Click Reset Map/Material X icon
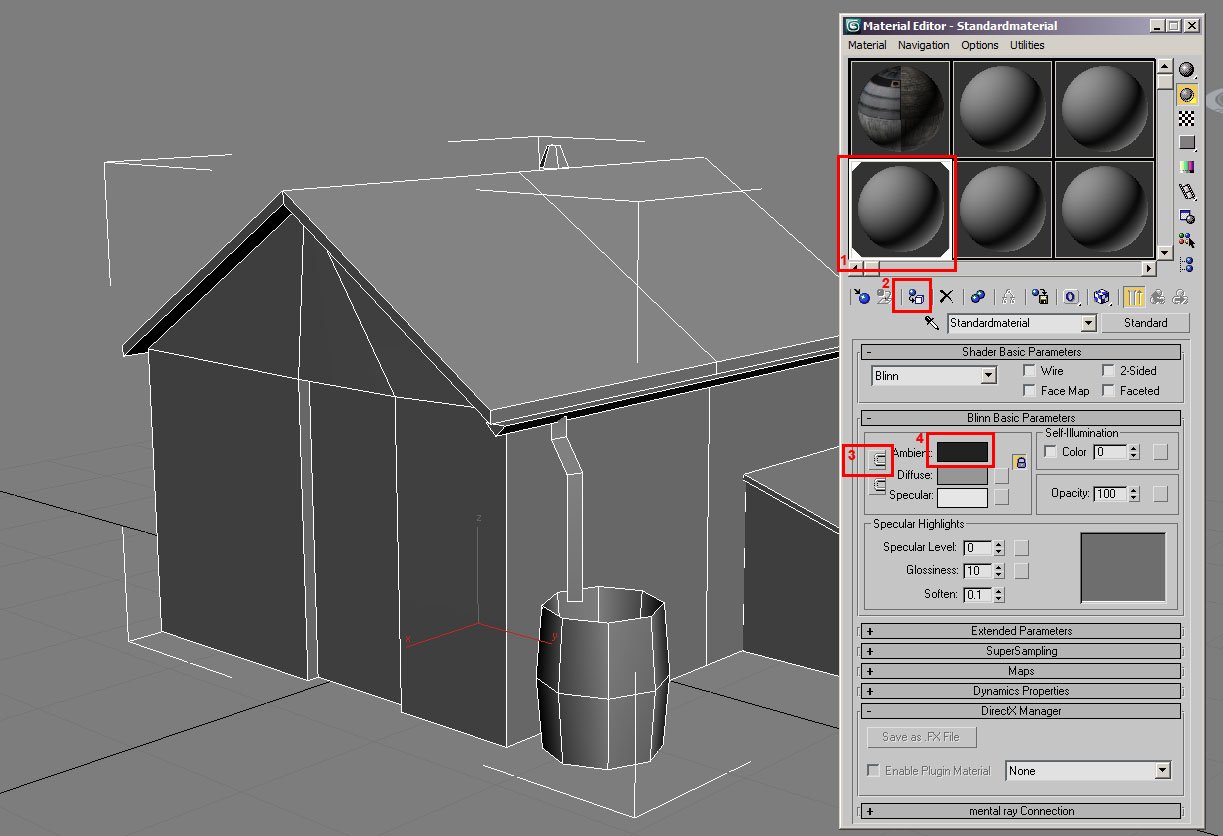The width and height of the screenshot is (1223, 836). coord(946,297)
